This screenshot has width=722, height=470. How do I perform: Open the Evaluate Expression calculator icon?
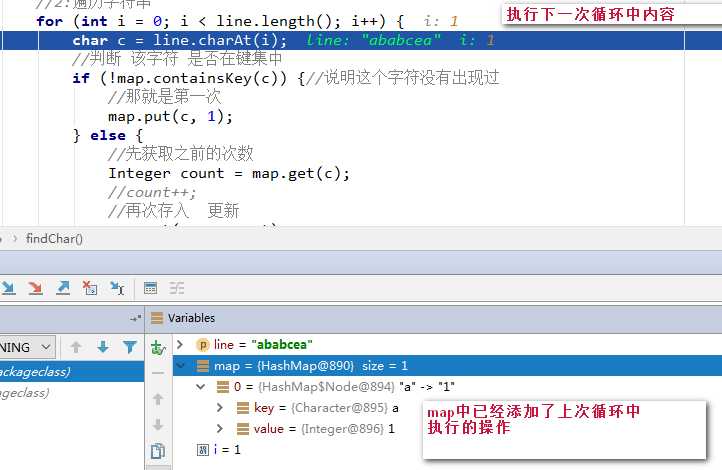pyautogui.click(x=150, y=288)
